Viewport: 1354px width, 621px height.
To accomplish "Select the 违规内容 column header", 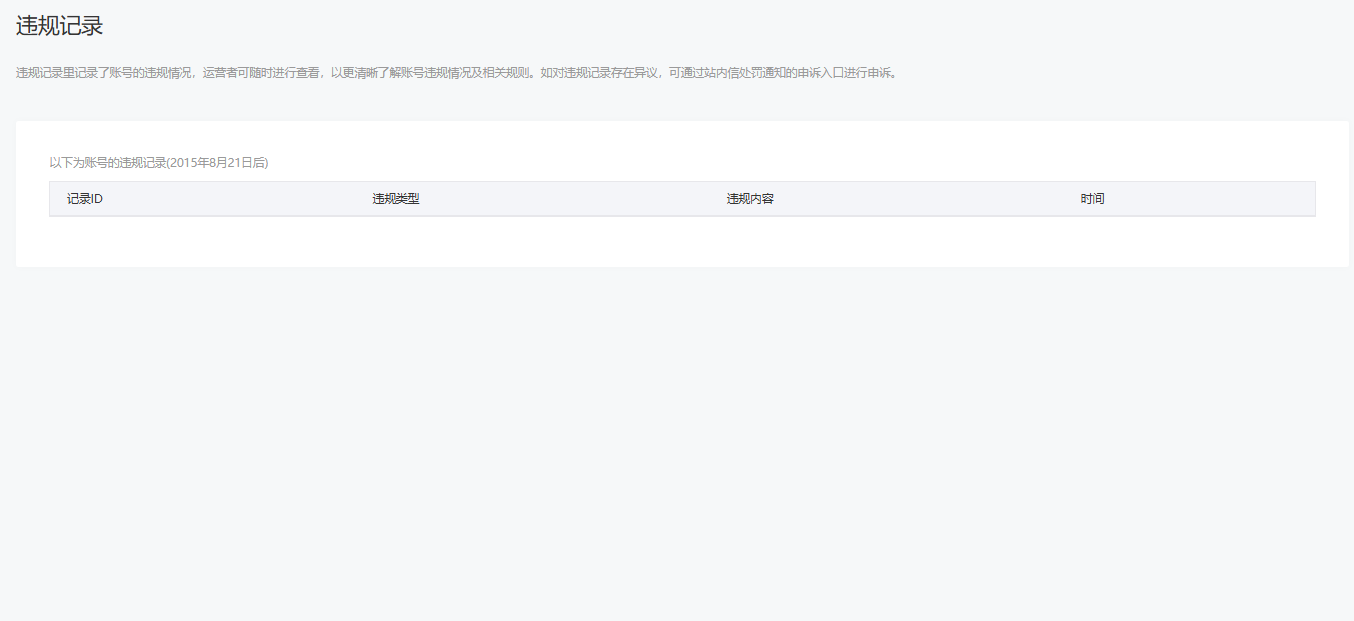I will [750, 199].
